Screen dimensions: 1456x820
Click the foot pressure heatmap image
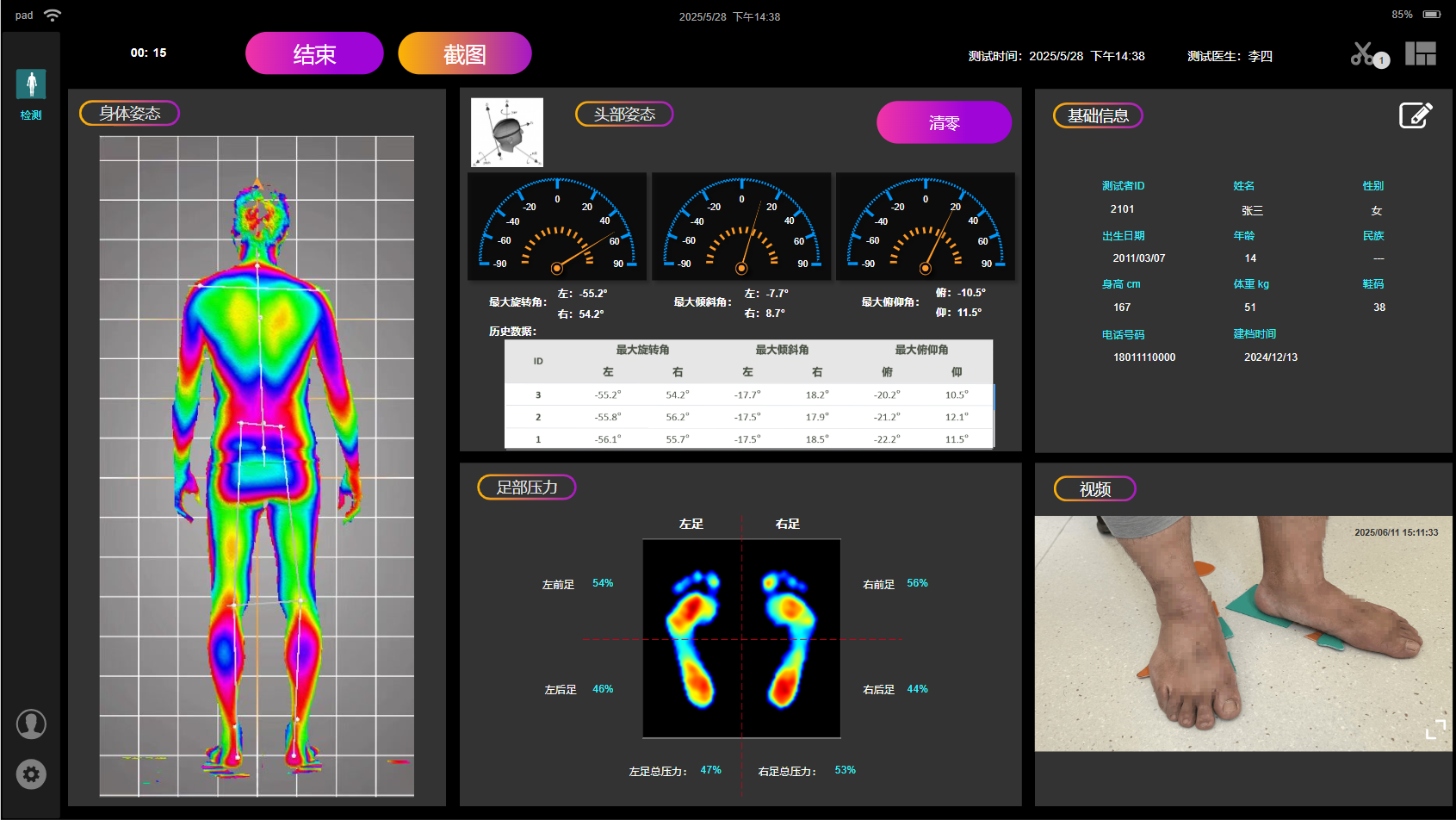pyautogui.click(x=741, y=638)
